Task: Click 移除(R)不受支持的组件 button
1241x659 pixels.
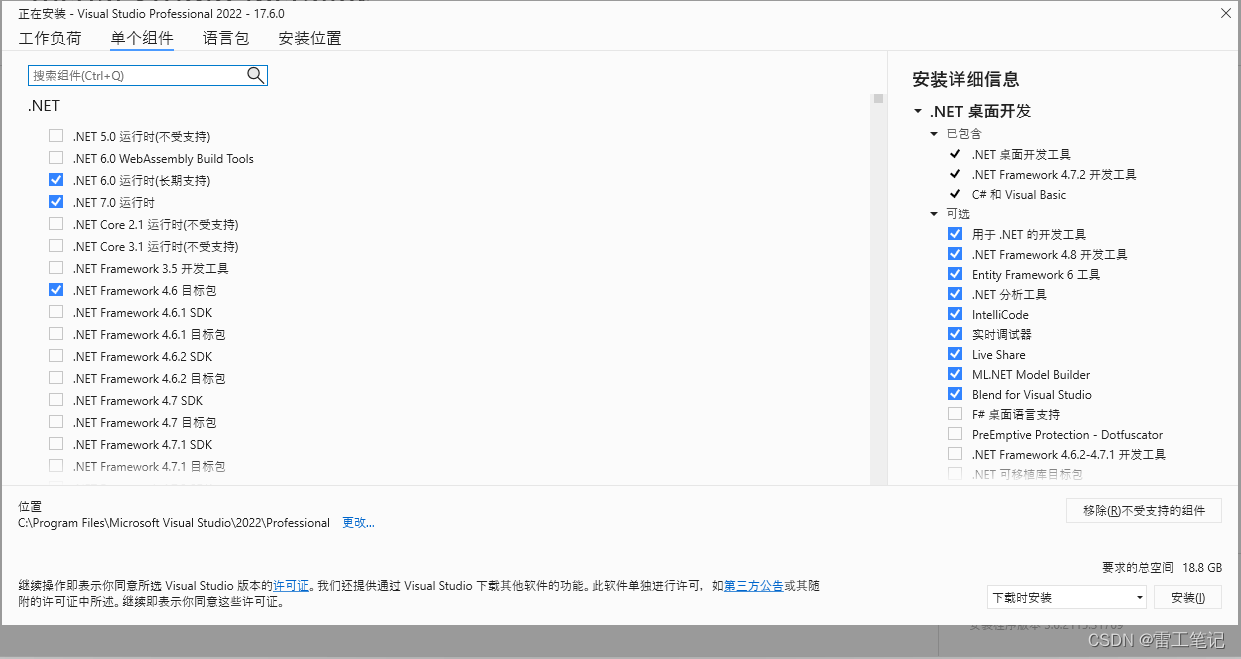Action: point(1143,510)
